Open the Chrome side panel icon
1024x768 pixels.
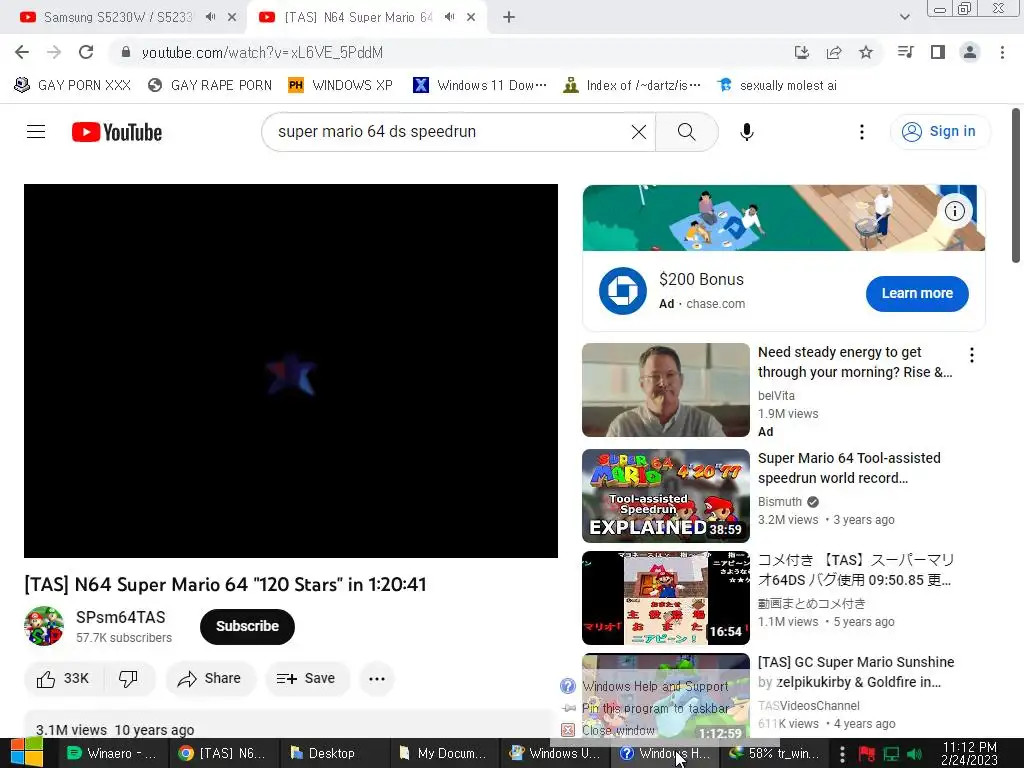pos(938,52)
